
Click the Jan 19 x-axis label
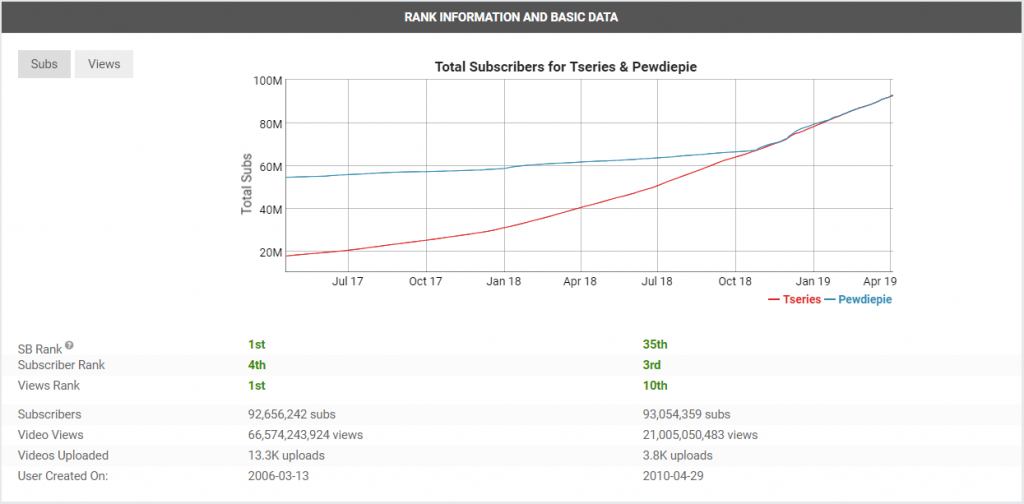813,281
